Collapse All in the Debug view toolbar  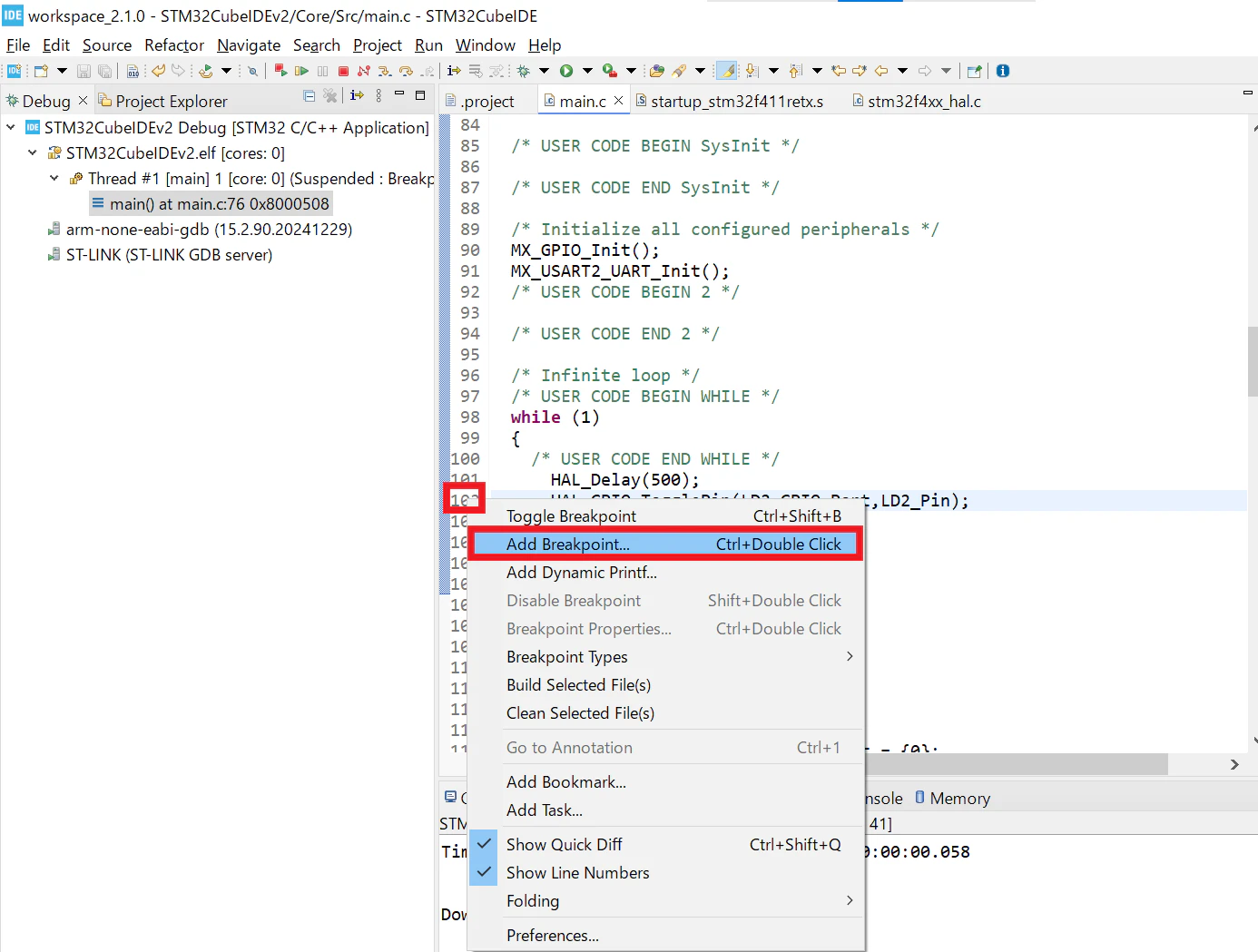click(x=310, y=95)
